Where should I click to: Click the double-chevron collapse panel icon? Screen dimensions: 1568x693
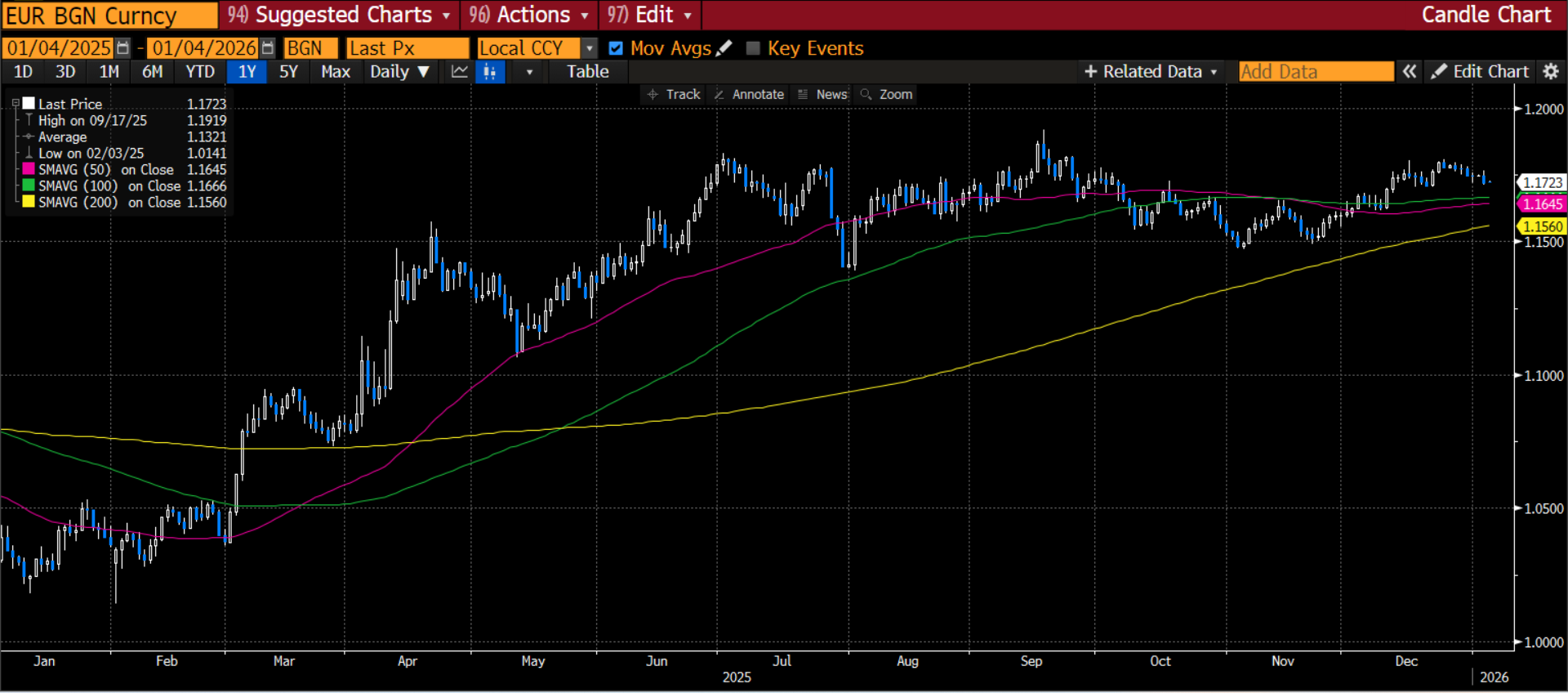click(1410, 72)
